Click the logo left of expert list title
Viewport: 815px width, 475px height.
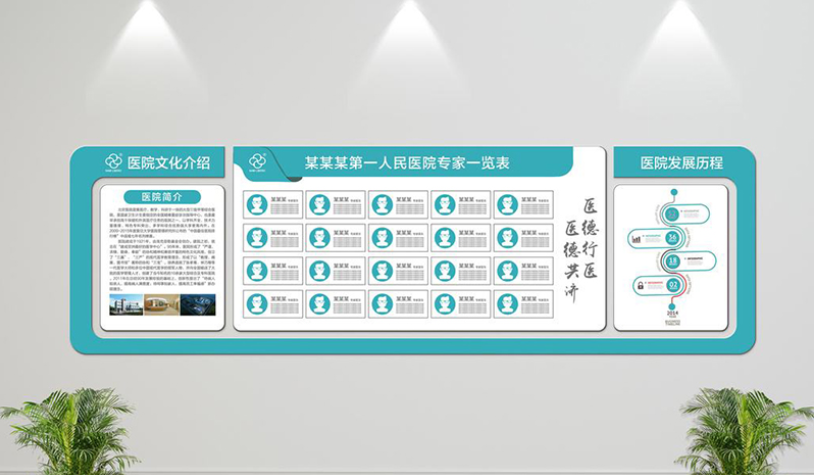click(258, 161)
